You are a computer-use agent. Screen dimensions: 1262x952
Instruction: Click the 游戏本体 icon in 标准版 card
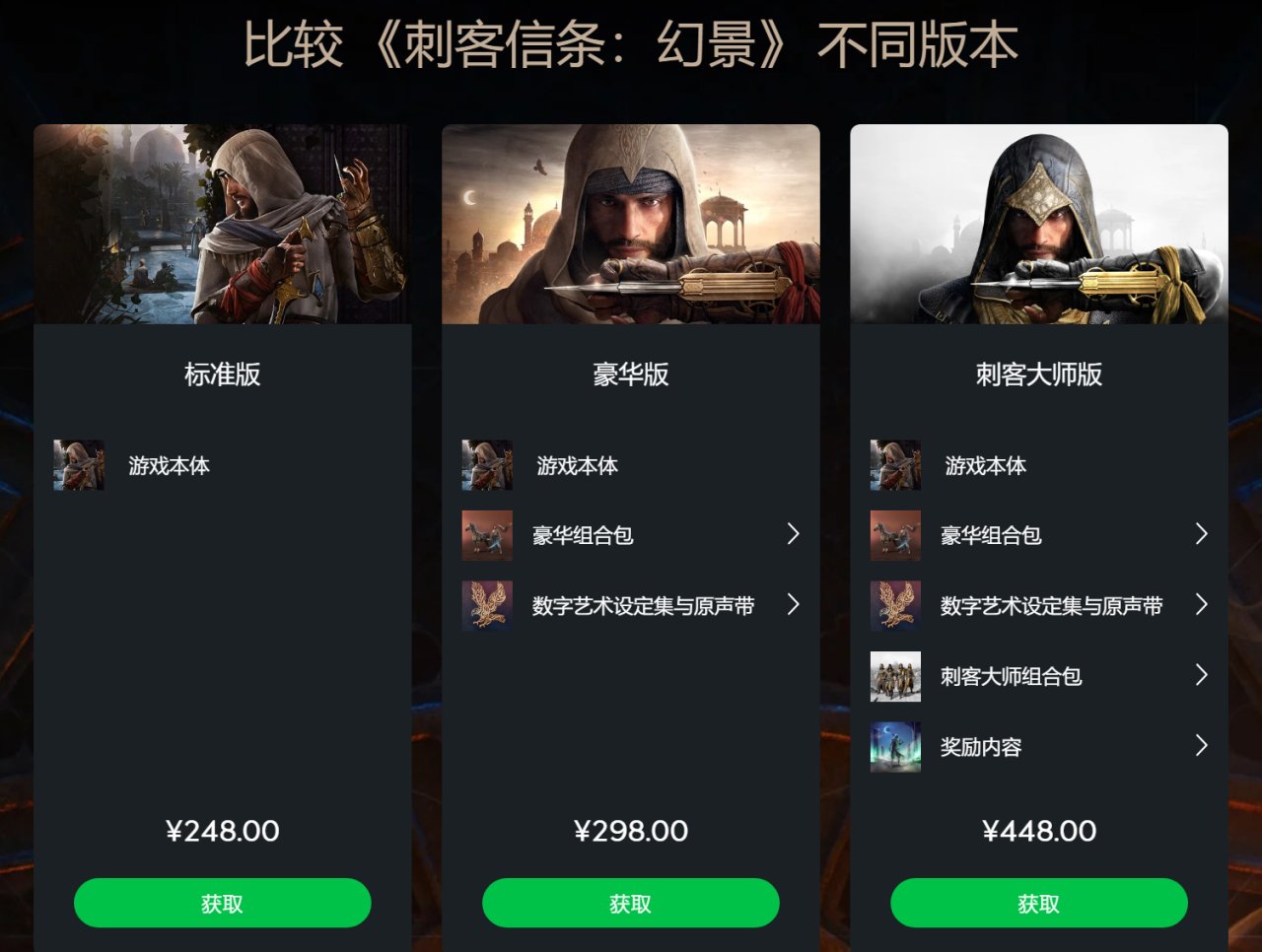[x=79, y=465]
